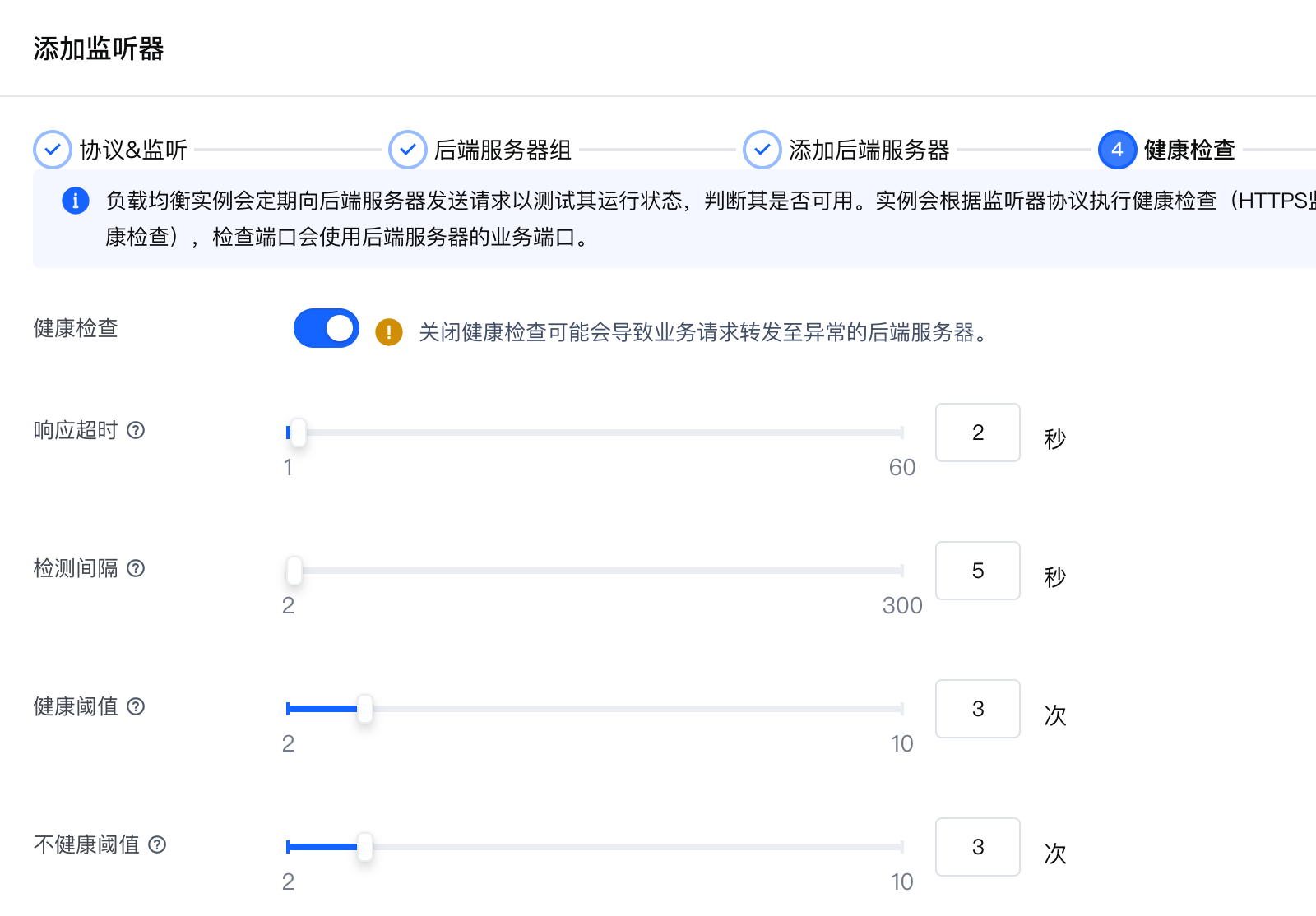The image size is (1316, 916).
Task: Click the help icon beside 不健康阈值
Action: (158, 844)
